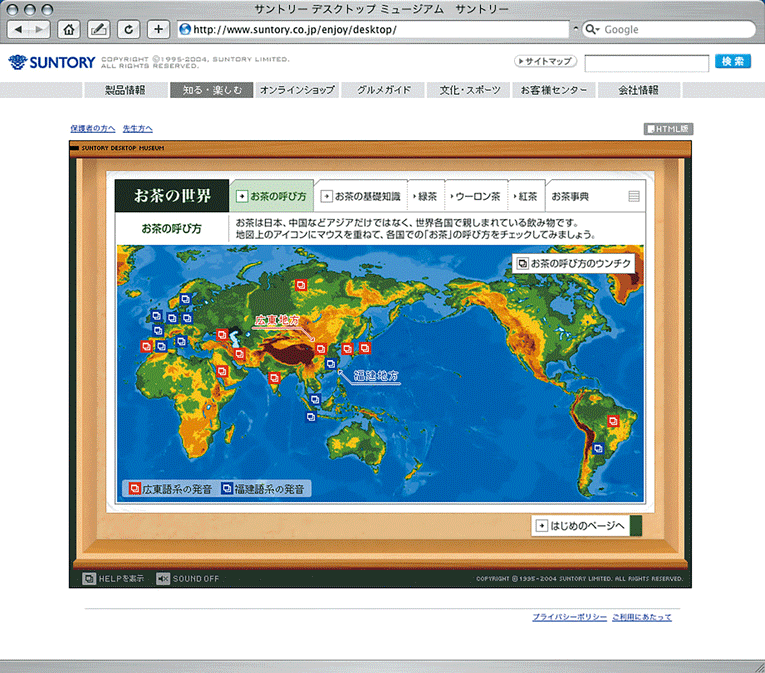Click the site search input field
The width and height of the screenshot is (765, 673).
click(x=645, y=63)
